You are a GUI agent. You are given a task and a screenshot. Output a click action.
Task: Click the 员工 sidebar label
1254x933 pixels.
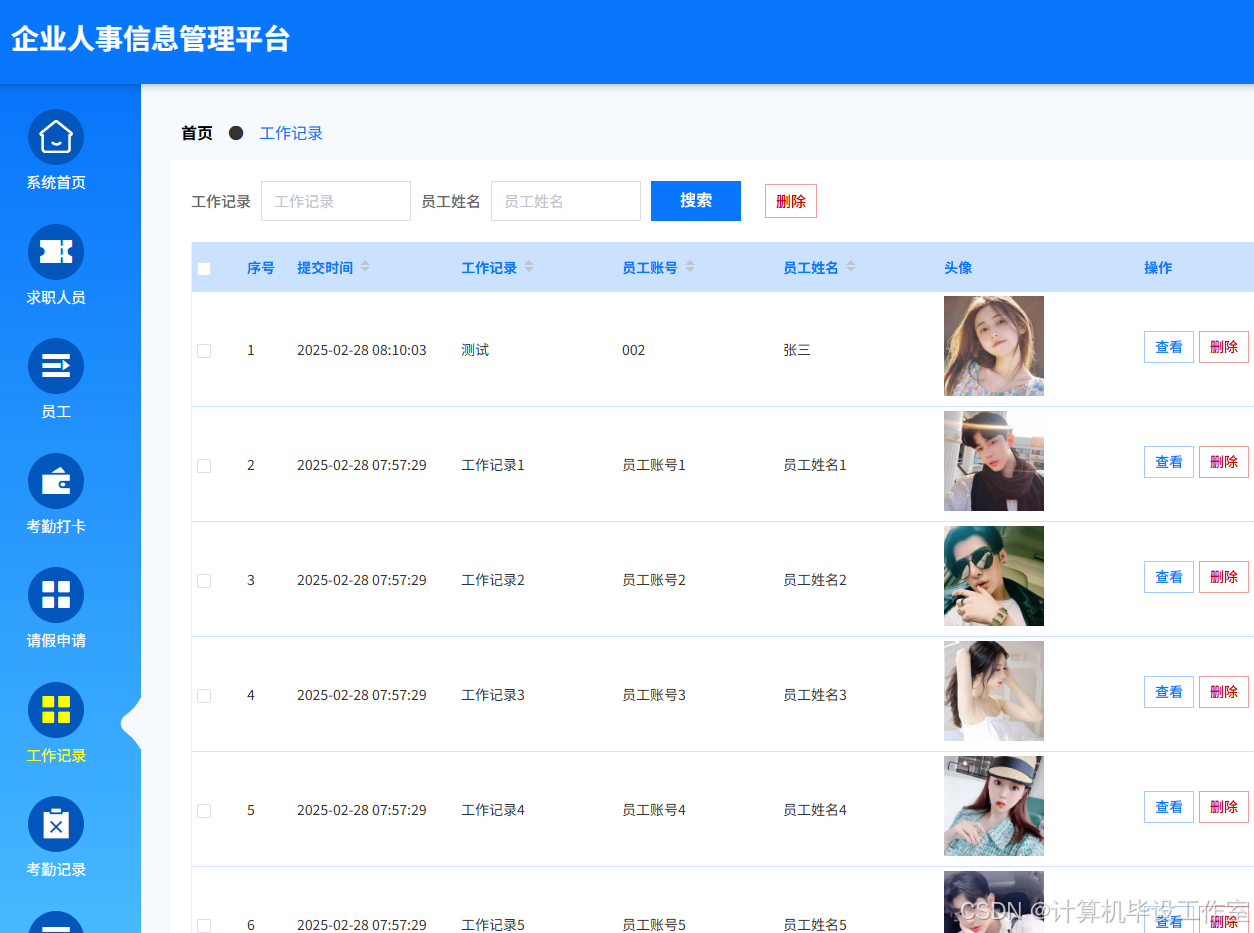[56, 412]
